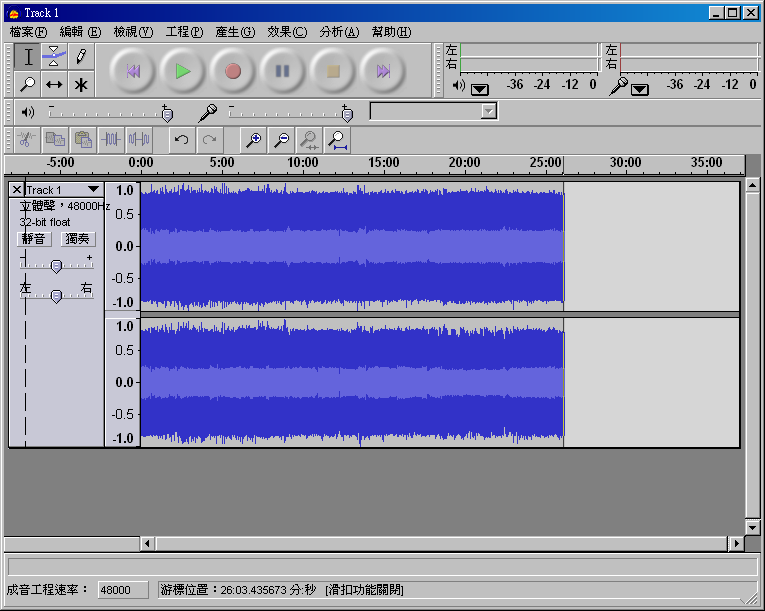Viewport: 765px width, 611px height.
Task: Select the Zoom magnifier tool
Action: pyautogui.click(x=28, y=85)
